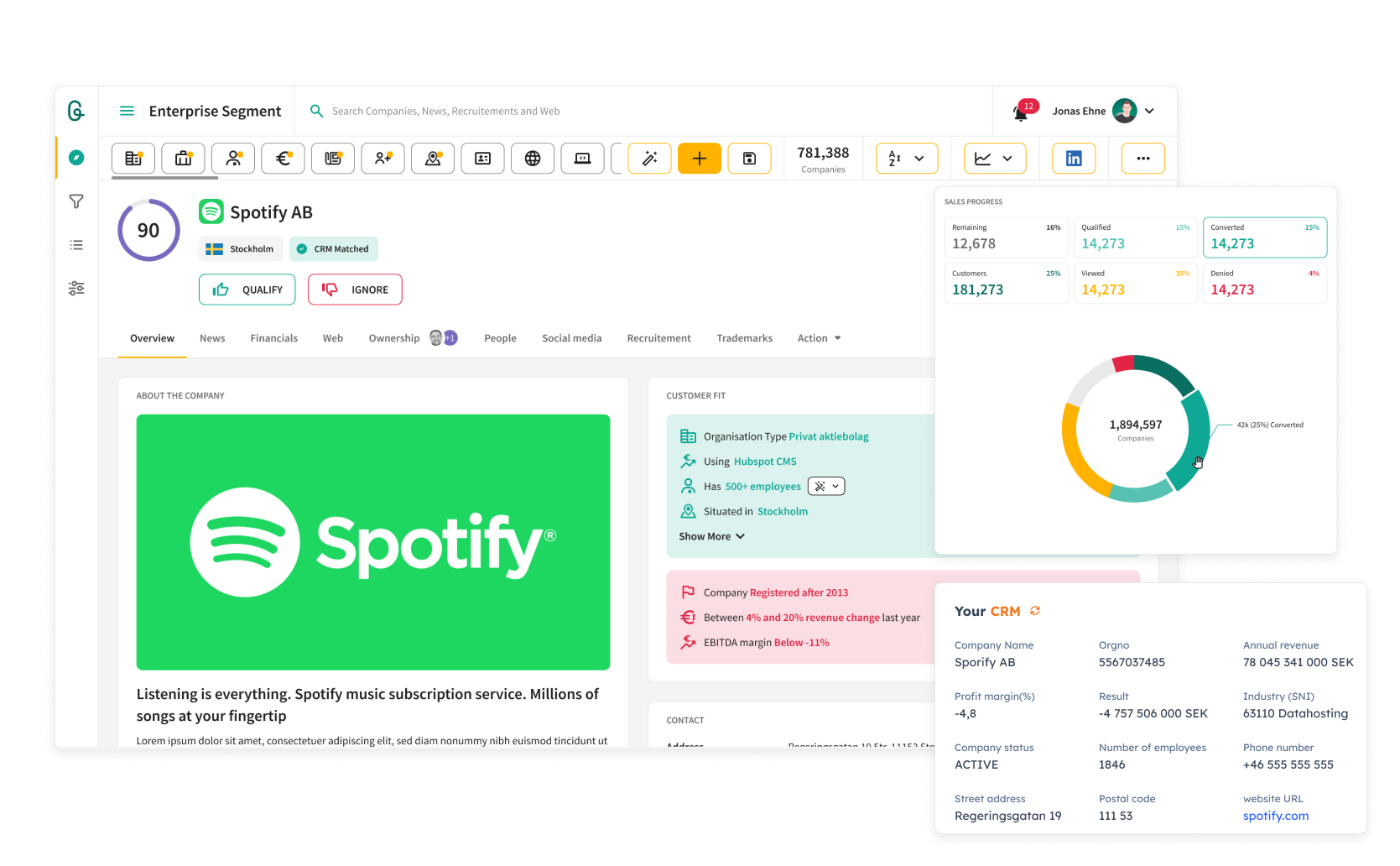This screenshot has height=866, width=1400.
Task: Click the CRM Matched badge
Action: point(334,249)
